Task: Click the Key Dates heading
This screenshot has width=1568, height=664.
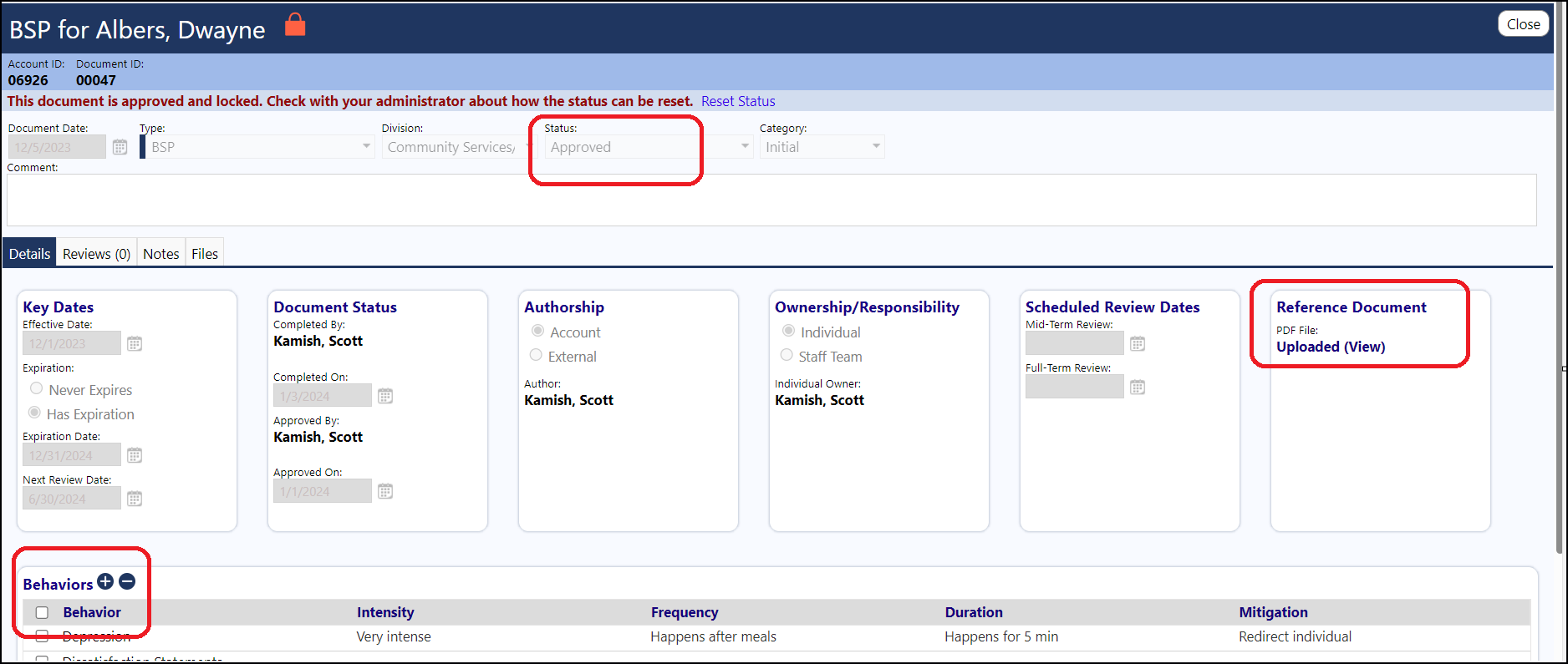Action: [x=58, y=307]
